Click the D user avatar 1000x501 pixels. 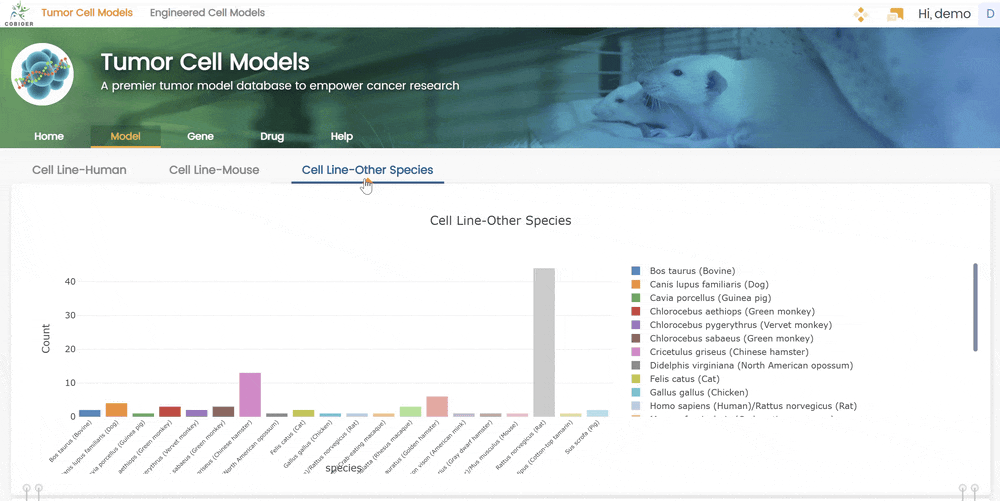tap(990, 14)
